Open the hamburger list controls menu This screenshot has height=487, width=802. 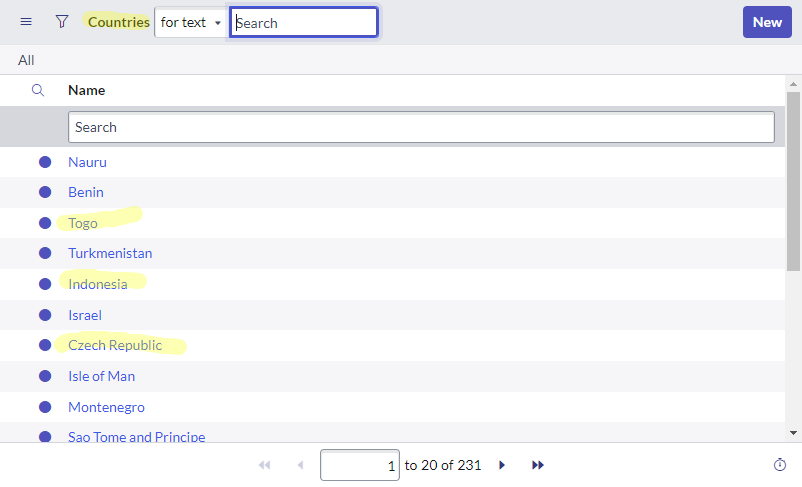[x=26, y=22]
